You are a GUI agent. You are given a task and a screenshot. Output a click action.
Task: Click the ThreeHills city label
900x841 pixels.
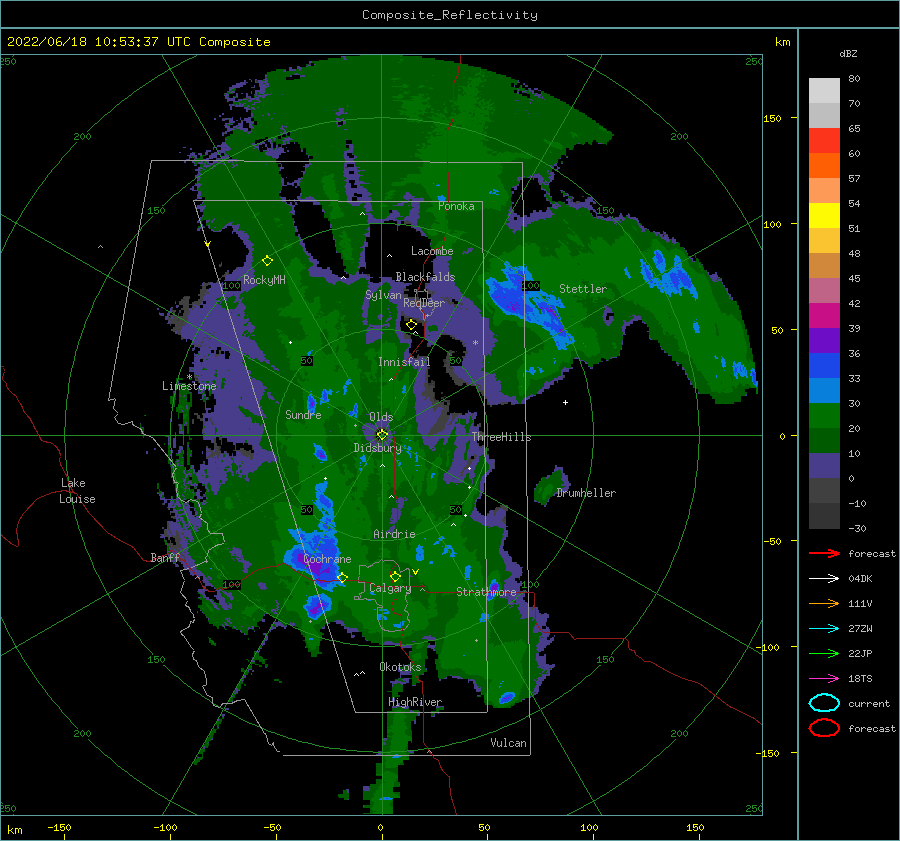502,437
